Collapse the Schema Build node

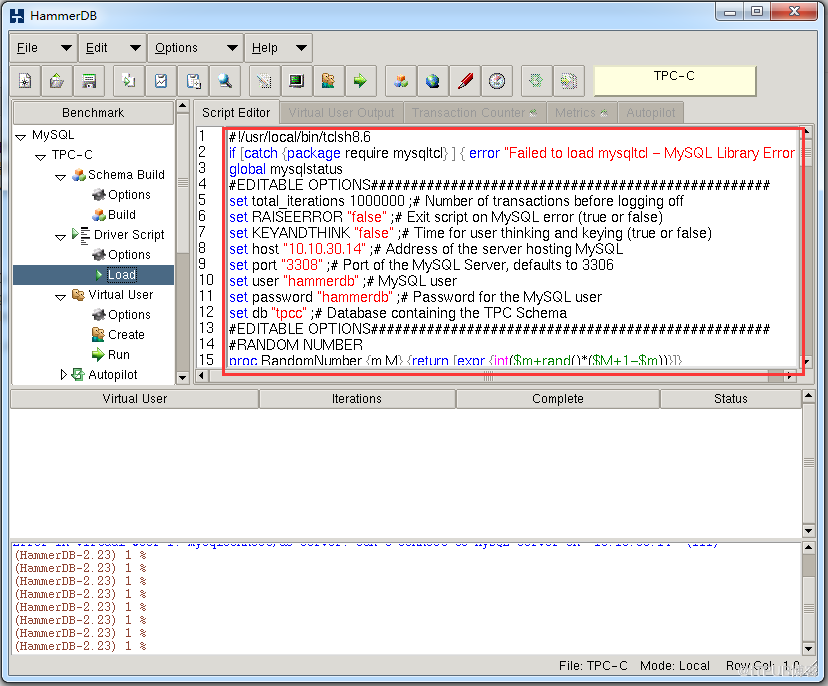(61, 177)
